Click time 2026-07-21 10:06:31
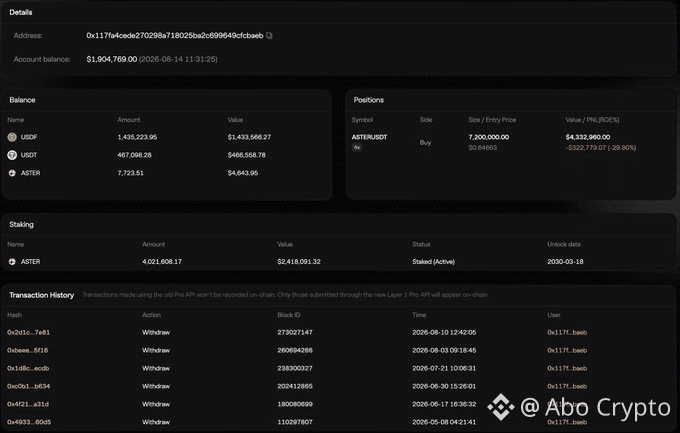 tap(444, 368)
